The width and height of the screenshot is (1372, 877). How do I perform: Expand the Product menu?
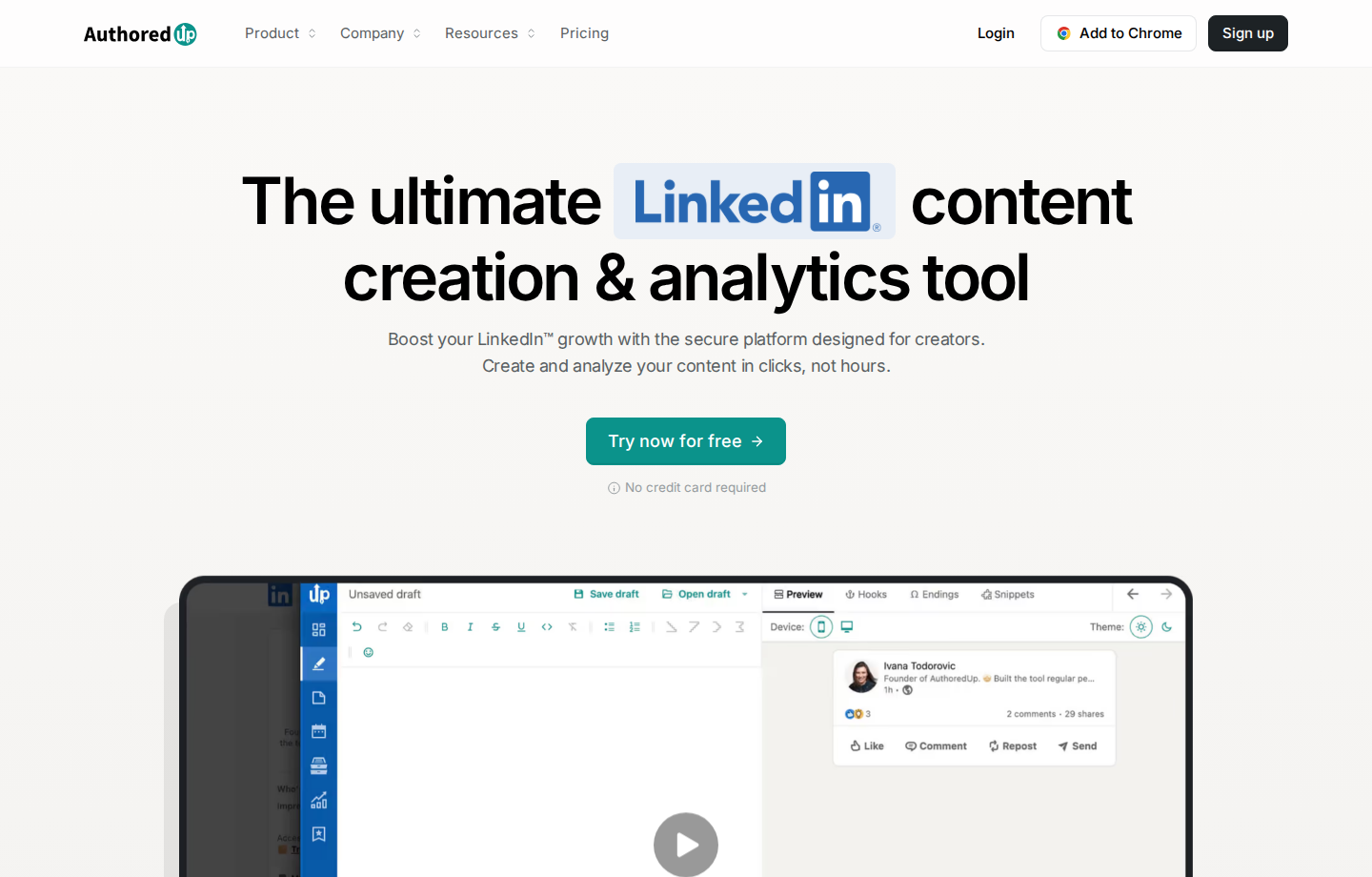pyautogui.click(x=280, y=33)
